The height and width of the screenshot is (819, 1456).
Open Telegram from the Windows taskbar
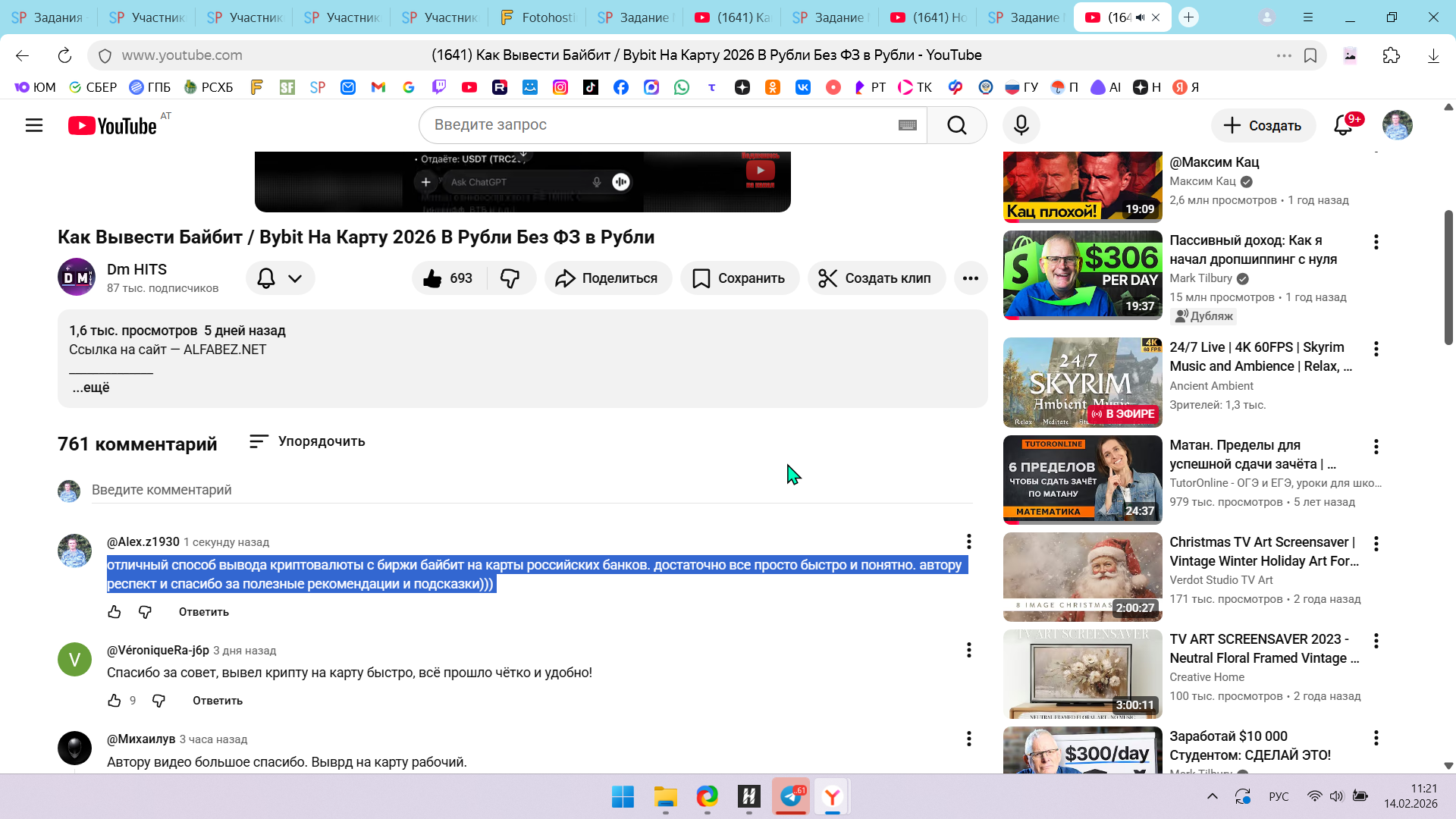pyautogui.click(x=791, y=796)
